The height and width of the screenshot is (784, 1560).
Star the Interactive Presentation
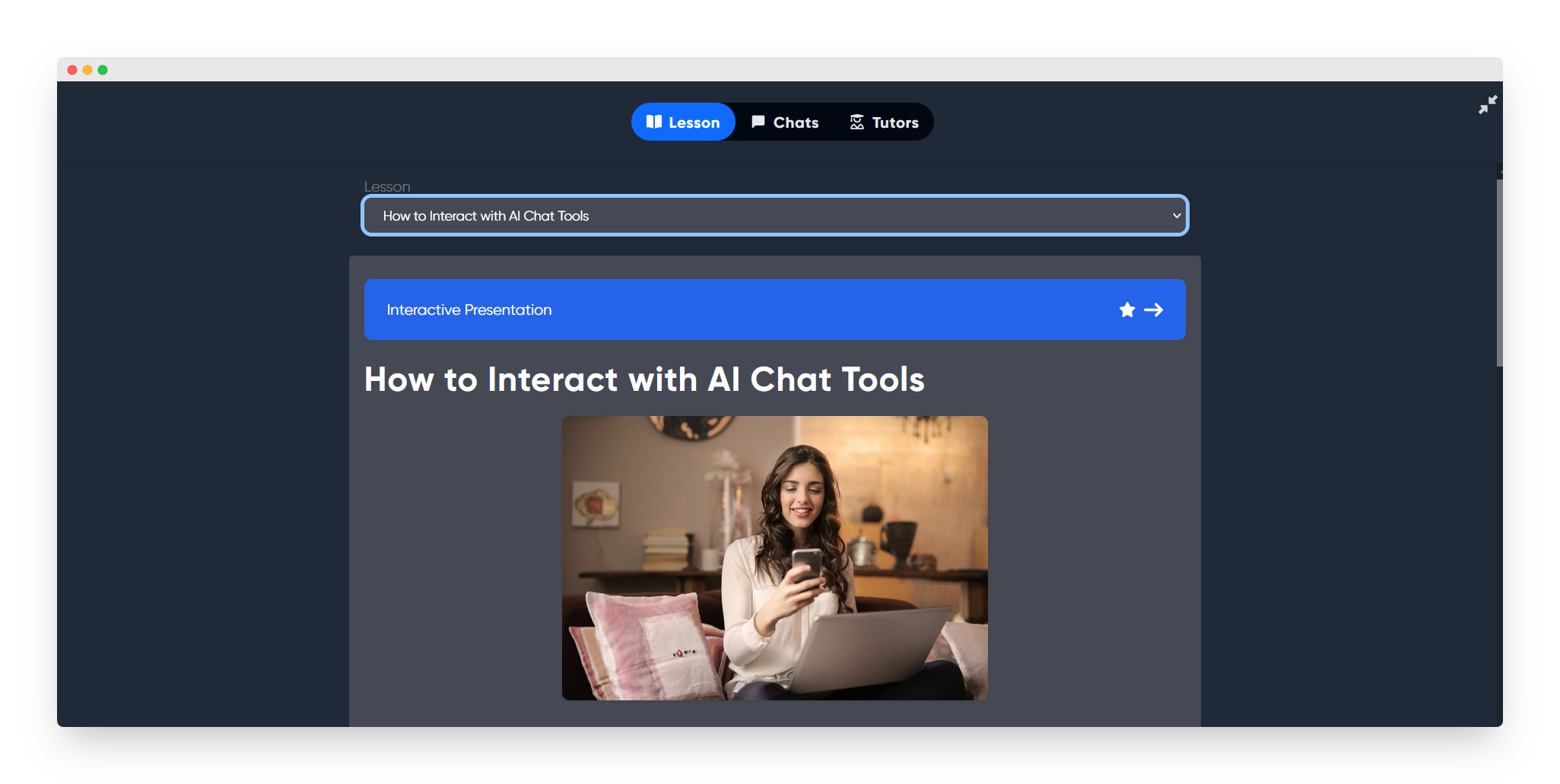tap(1126, 309)
